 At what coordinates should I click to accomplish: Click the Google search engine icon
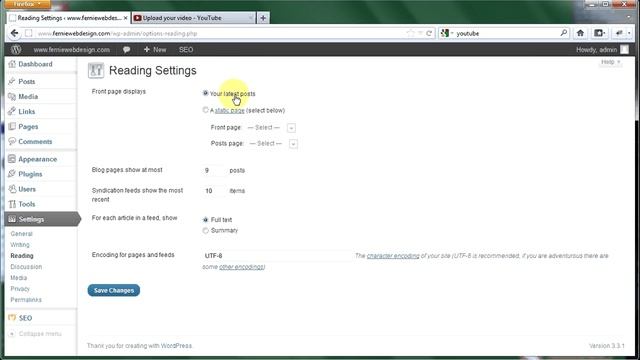coord(445,33)
